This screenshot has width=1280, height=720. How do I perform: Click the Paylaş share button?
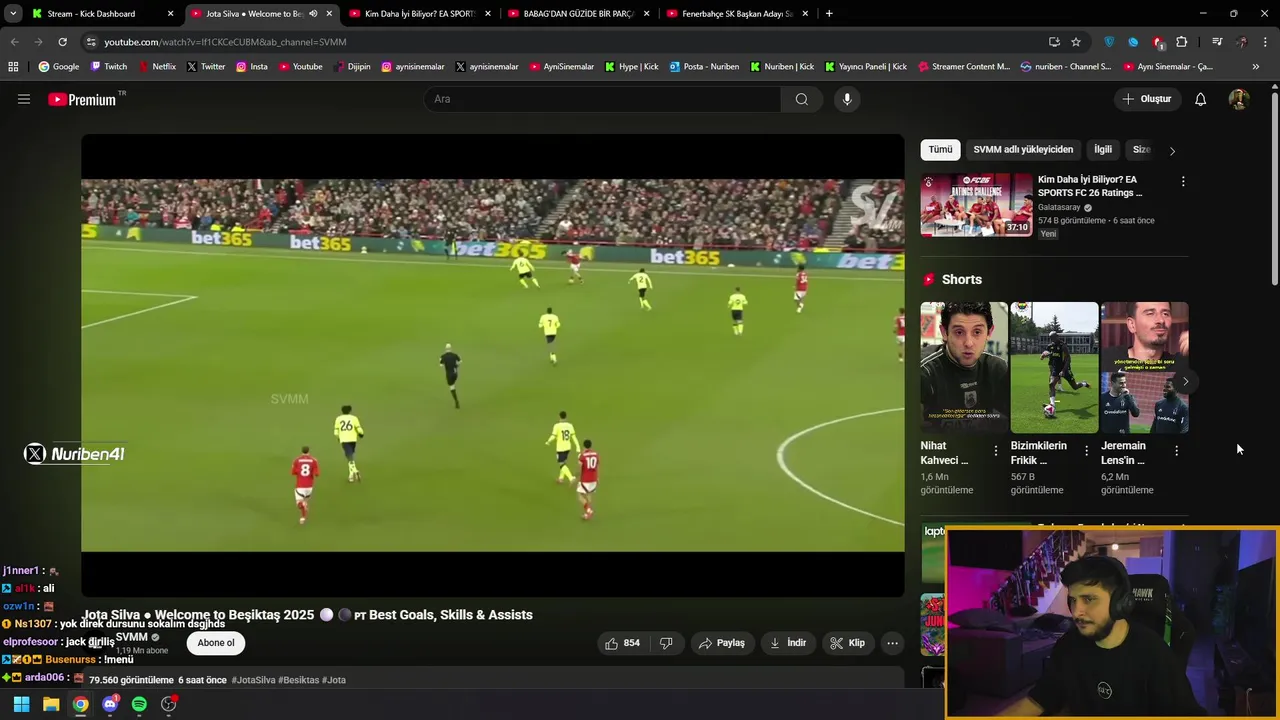click(722, 643)
